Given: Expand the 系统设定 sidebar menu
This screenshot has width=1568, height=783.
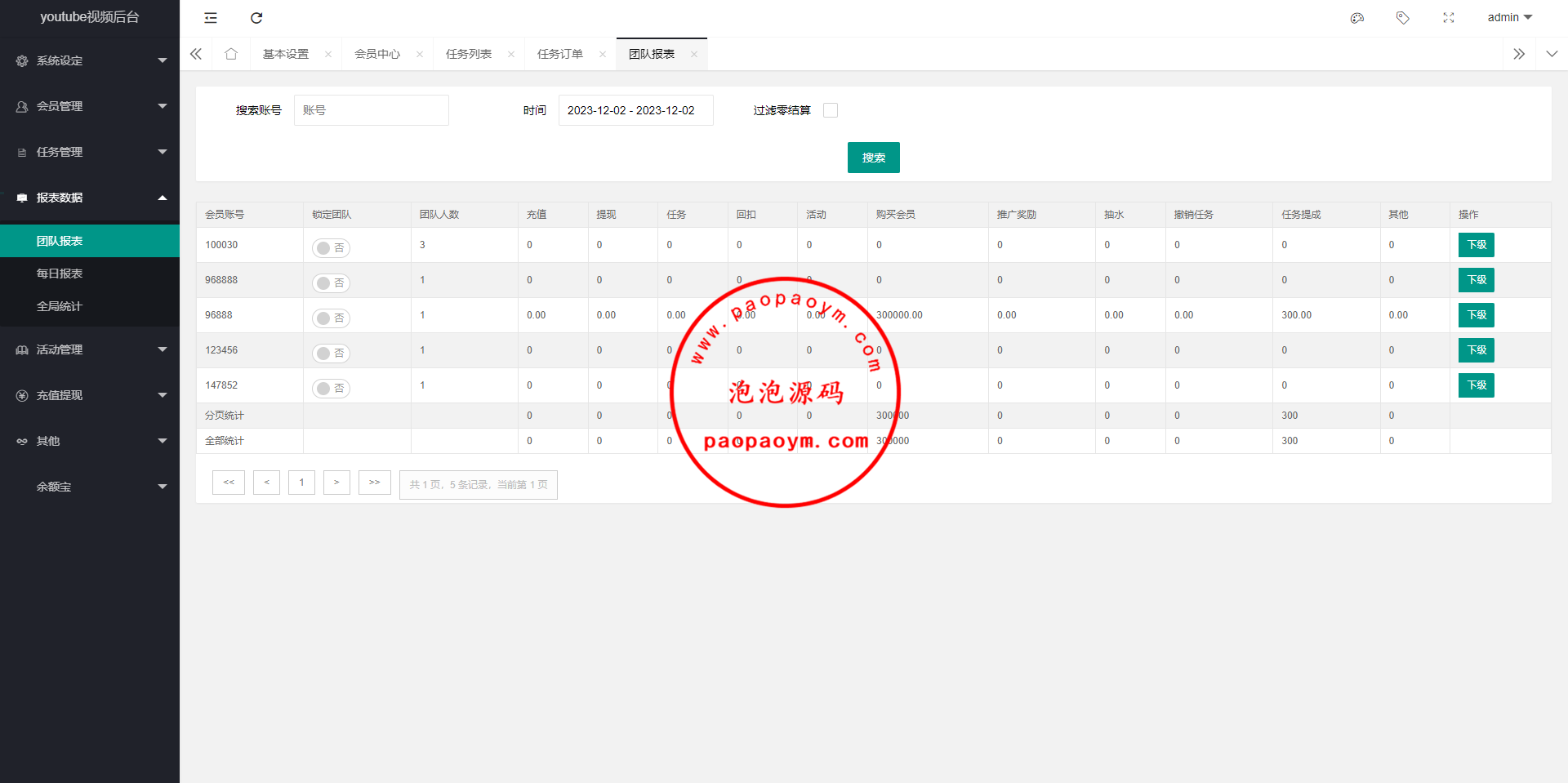Looking at the screenshot, I should [x=90, y=60].
